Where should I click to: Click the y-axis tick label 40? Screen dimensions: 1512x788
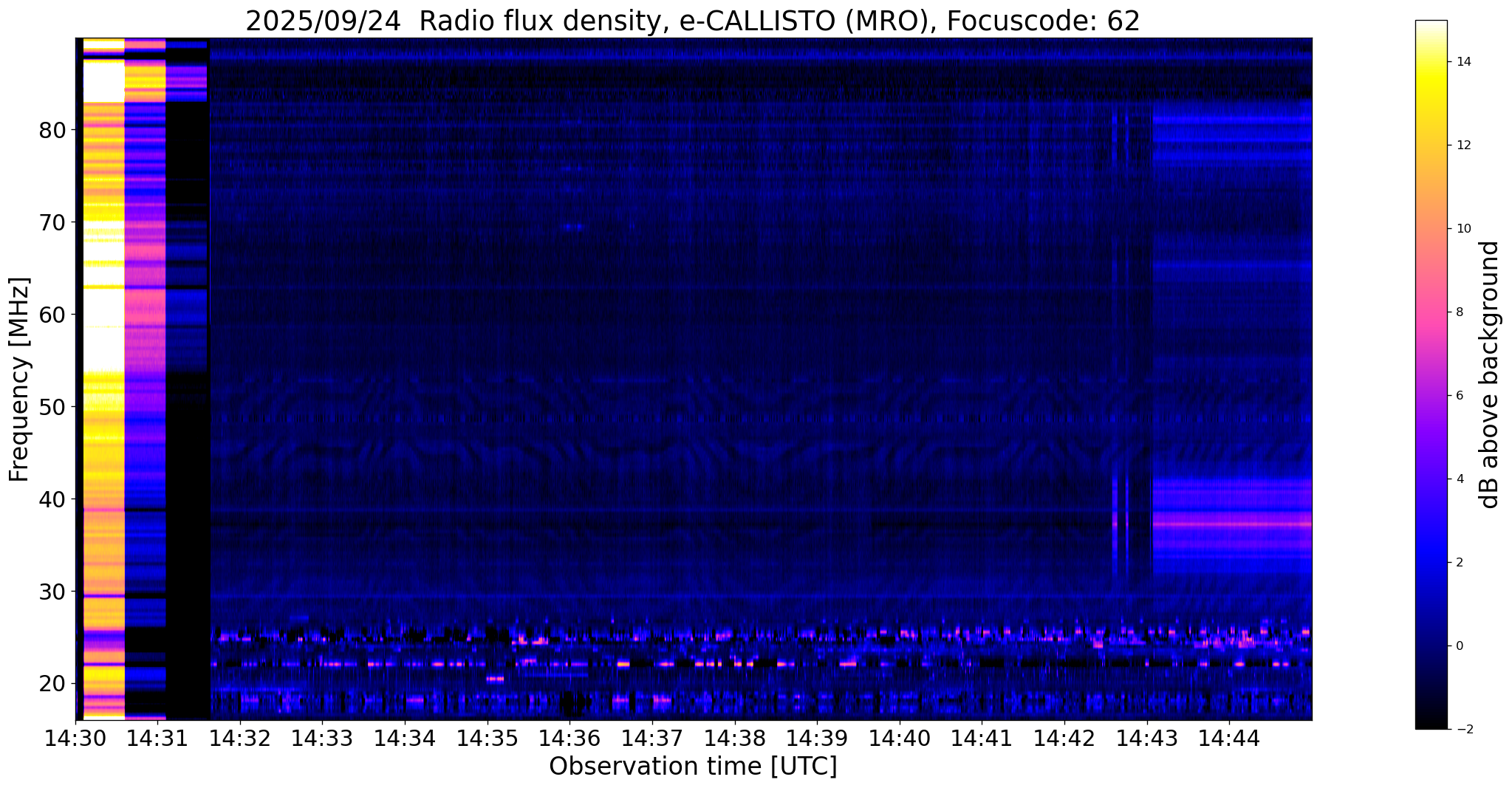52,499
